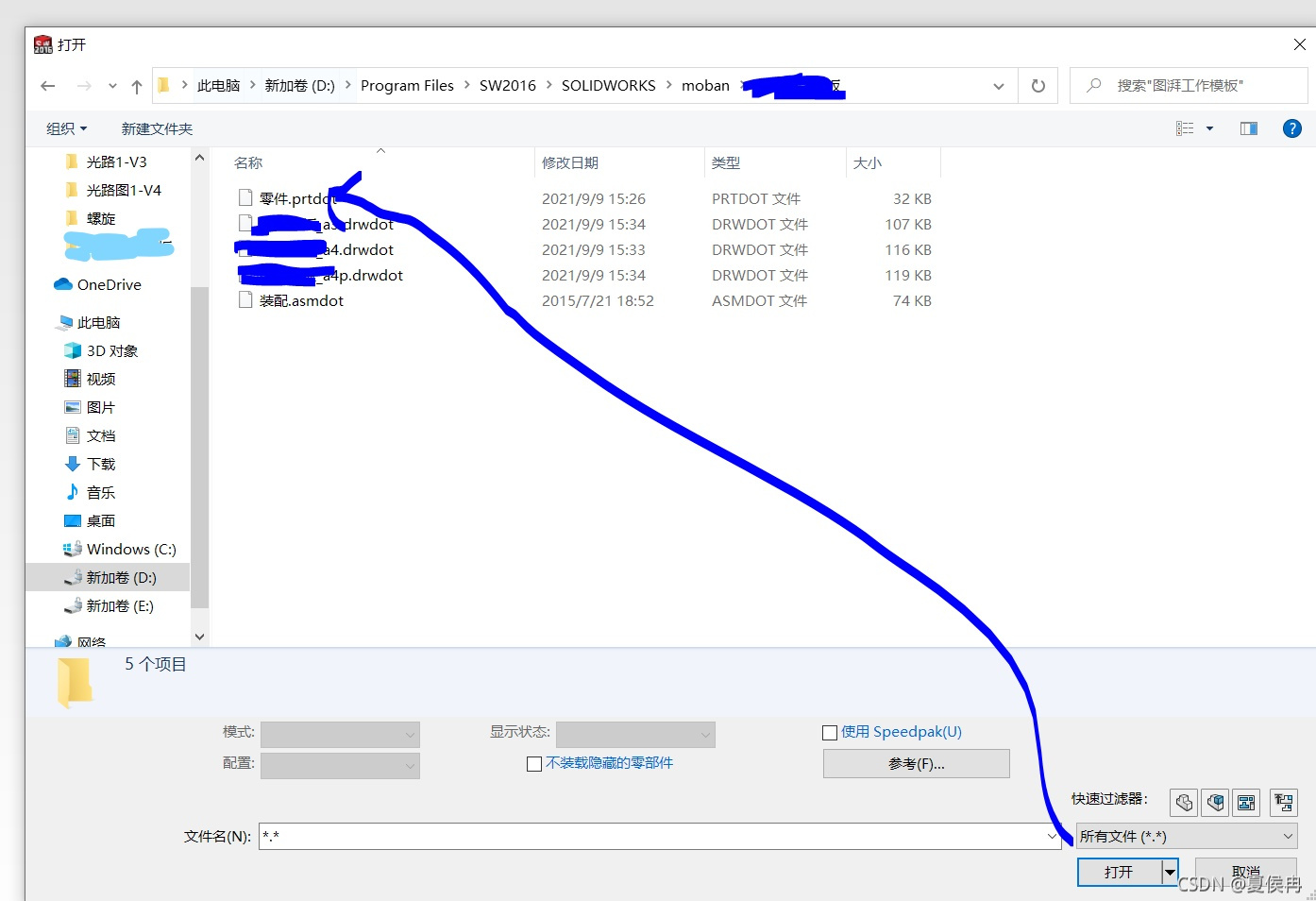Click 新建文件夹 to create a folder
Image resolution: width=1316 pixels, height=901 pixels.
click(x=157, y=128)
